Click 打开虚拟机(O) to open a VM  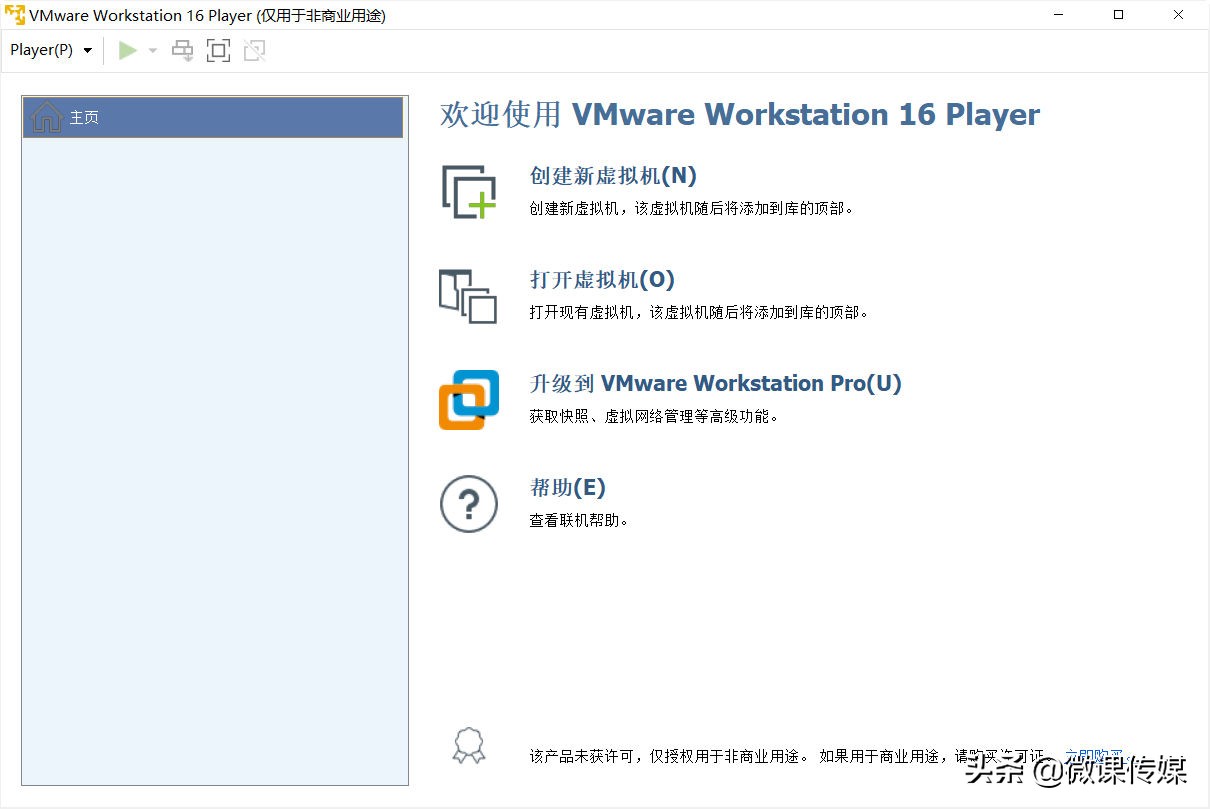[x=601, y=280]
